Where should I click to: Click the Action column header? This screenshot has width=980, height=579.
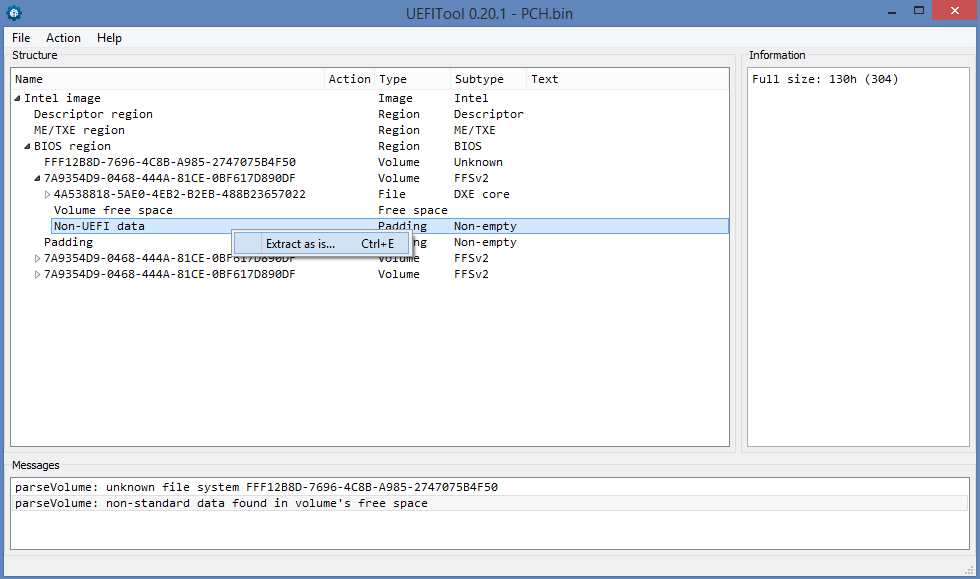point(349,79)
